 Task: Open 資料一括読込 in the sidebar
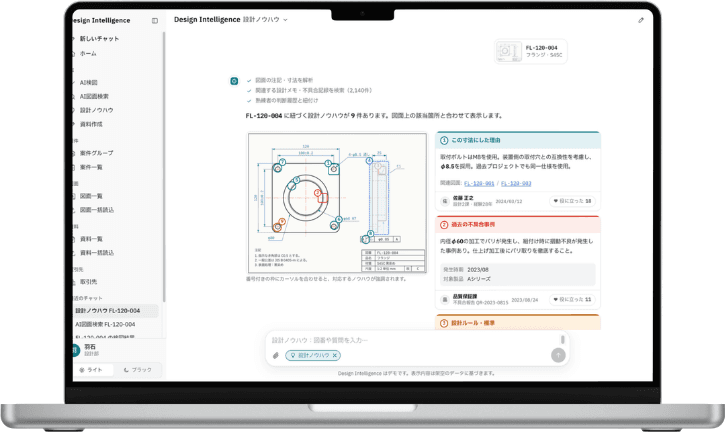[x=97, y=253]
